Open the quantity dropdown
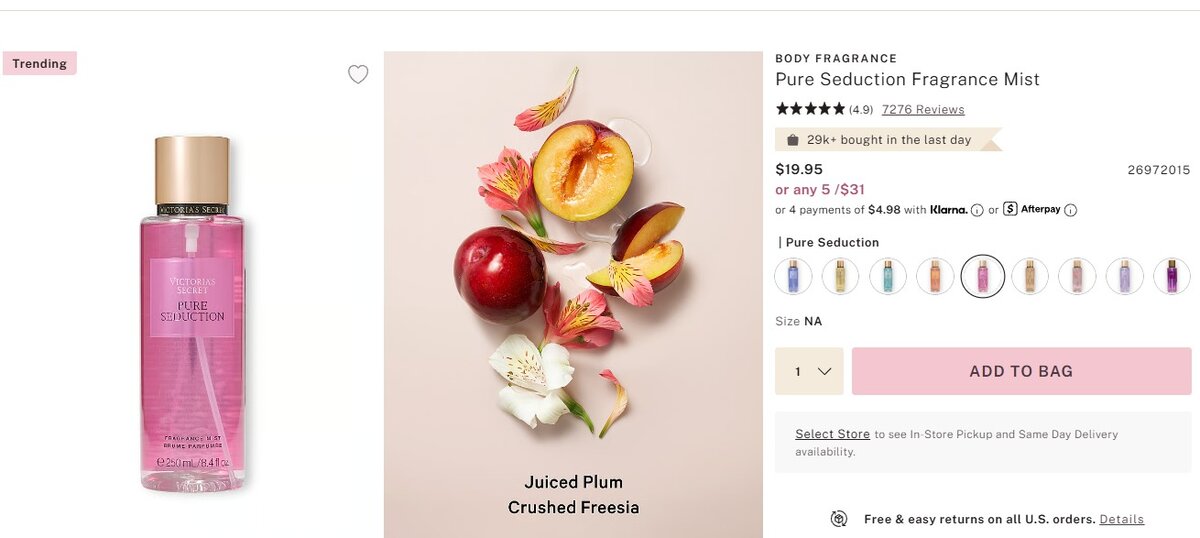The width and height of the screenshot is (1200, 538). [x=810, y=371]
